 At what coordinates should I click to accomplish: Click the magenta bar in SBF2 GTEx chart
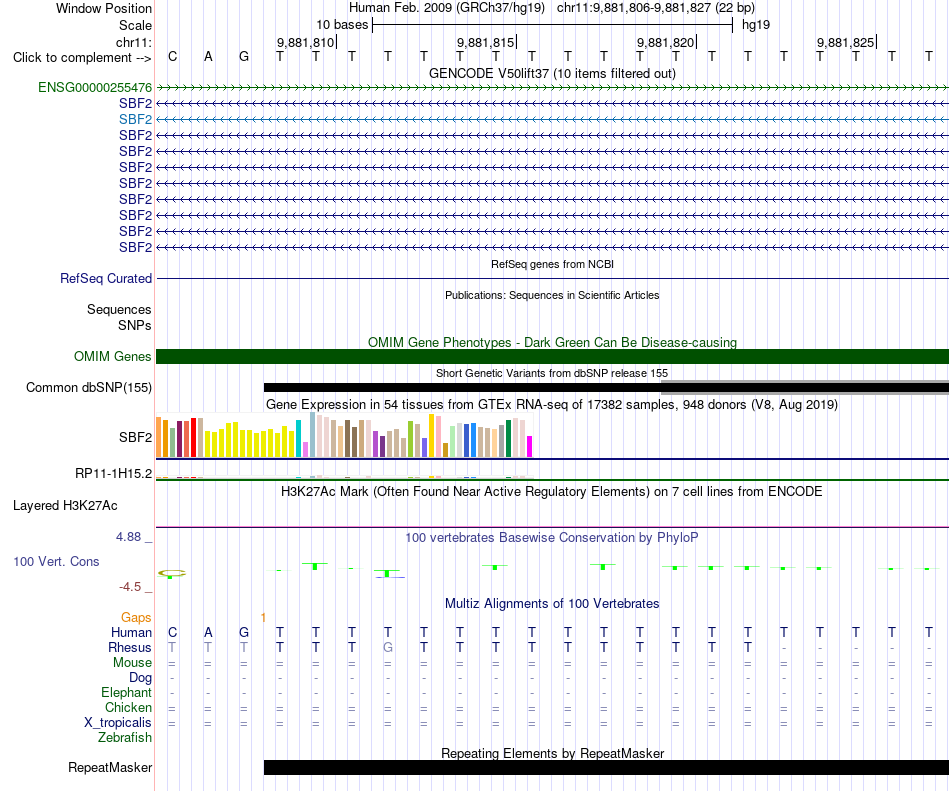pyautogui.click(x=530, y=446)
